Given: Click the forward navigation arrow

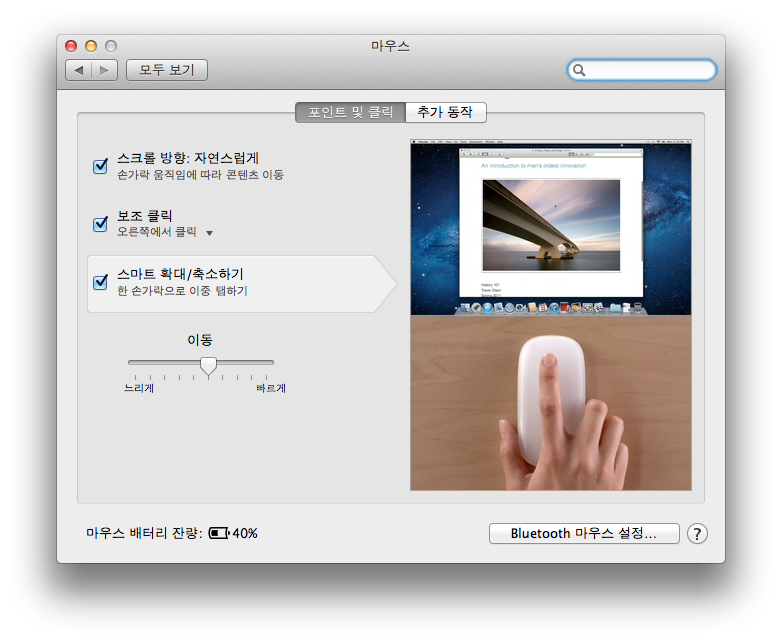Looking at the screenshot, I should 104,70.
